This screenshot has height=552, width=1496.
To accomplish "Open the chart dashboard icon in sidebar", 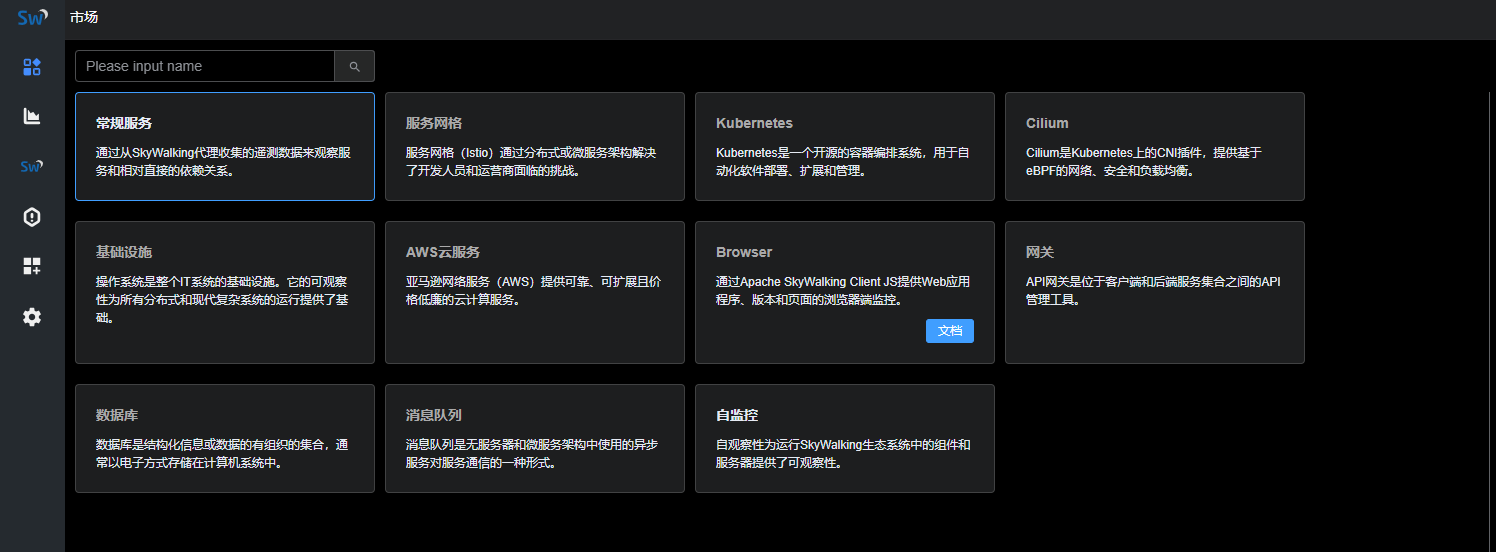I will click(32, 116).
